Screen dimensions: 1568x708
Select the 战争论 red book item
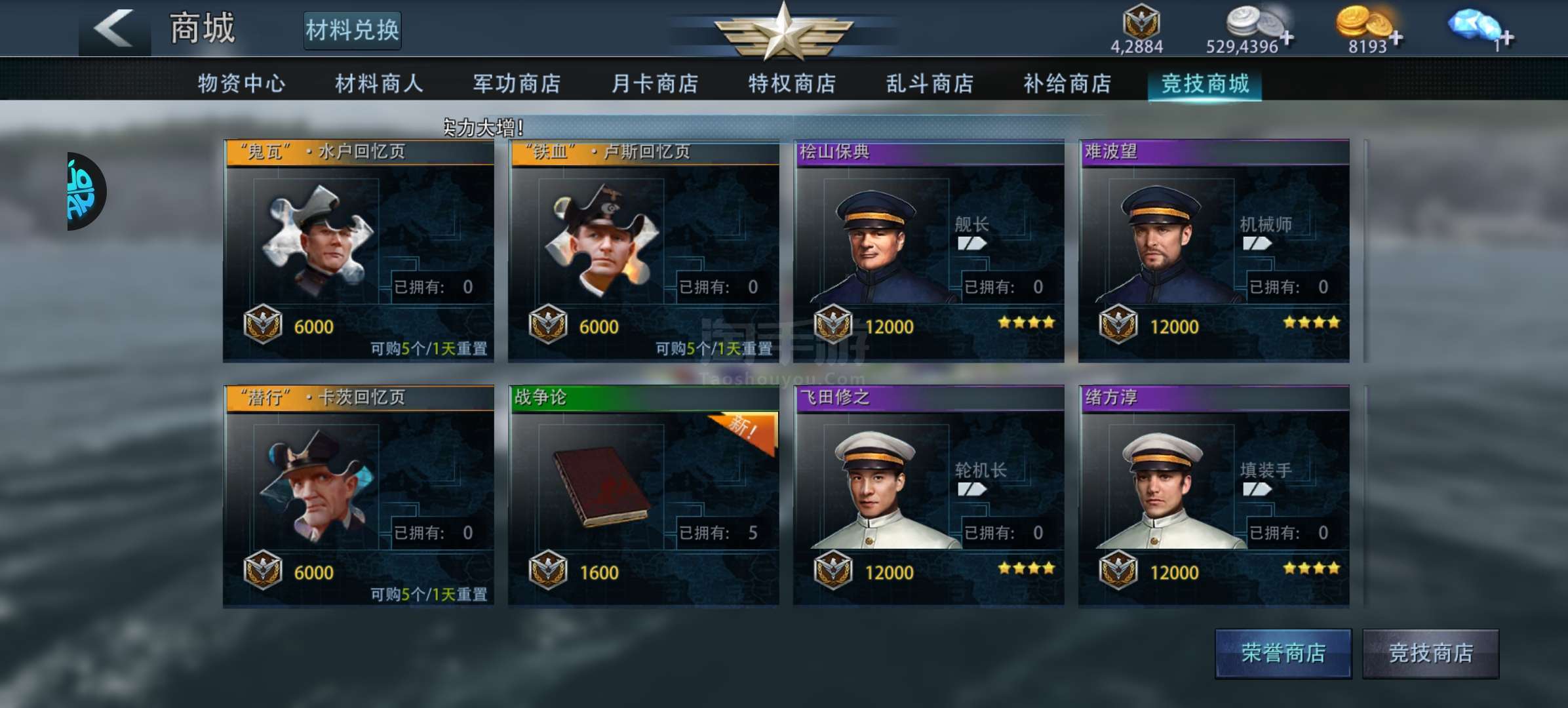pyautogui.click(x=601, y=486)
